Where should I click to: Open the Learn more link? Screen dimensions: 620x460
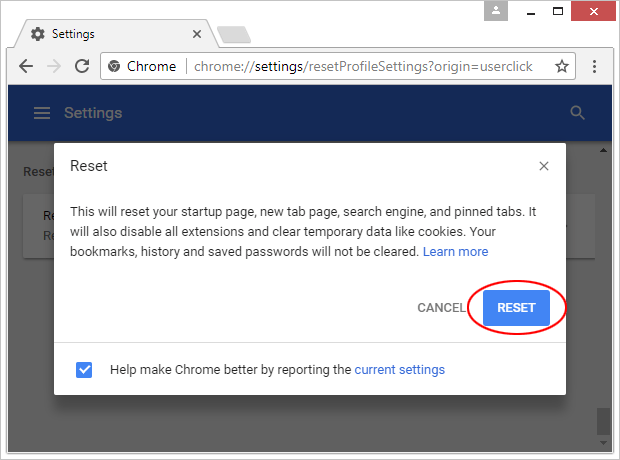(456, 252)
